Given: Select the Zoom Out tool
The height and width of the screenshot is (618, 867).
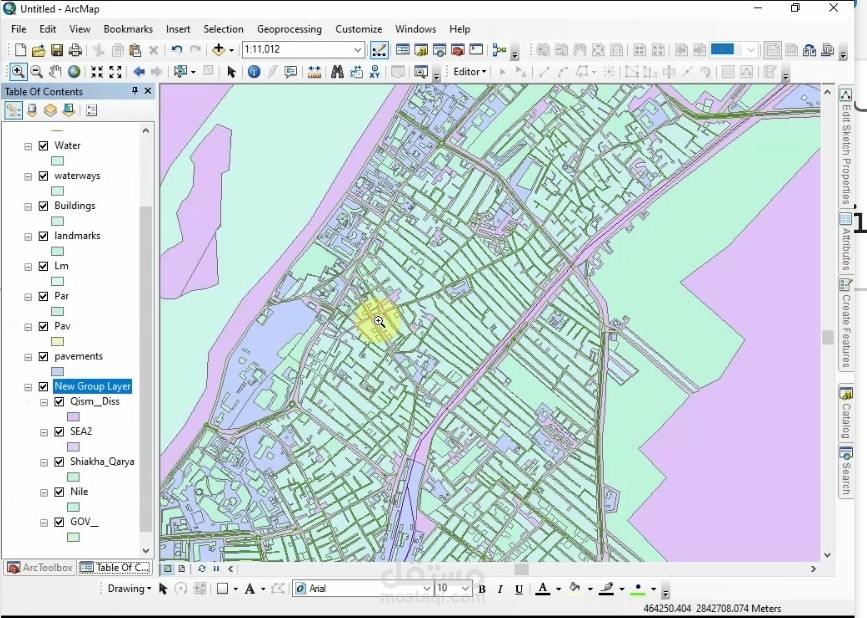Looking at the screenshot, I should point(36,72).
